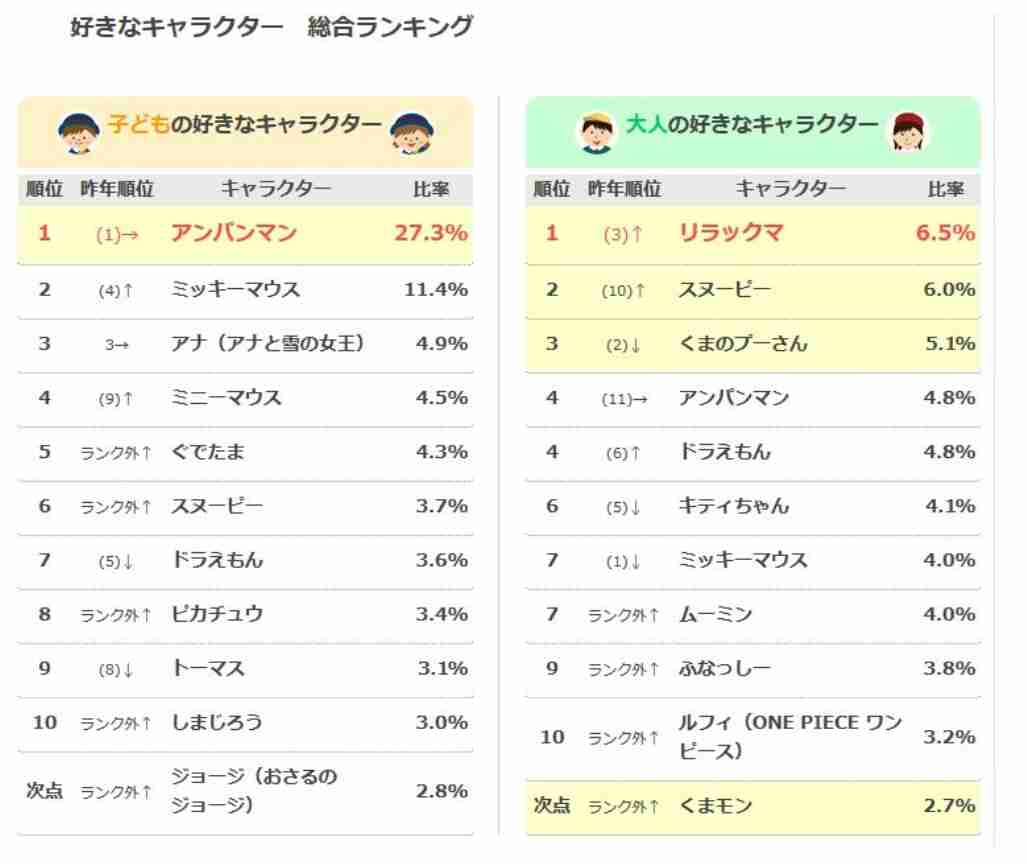1027x864 pixels.
Task: Click the ふなっしー character name
Action: (x=724, y=668)
